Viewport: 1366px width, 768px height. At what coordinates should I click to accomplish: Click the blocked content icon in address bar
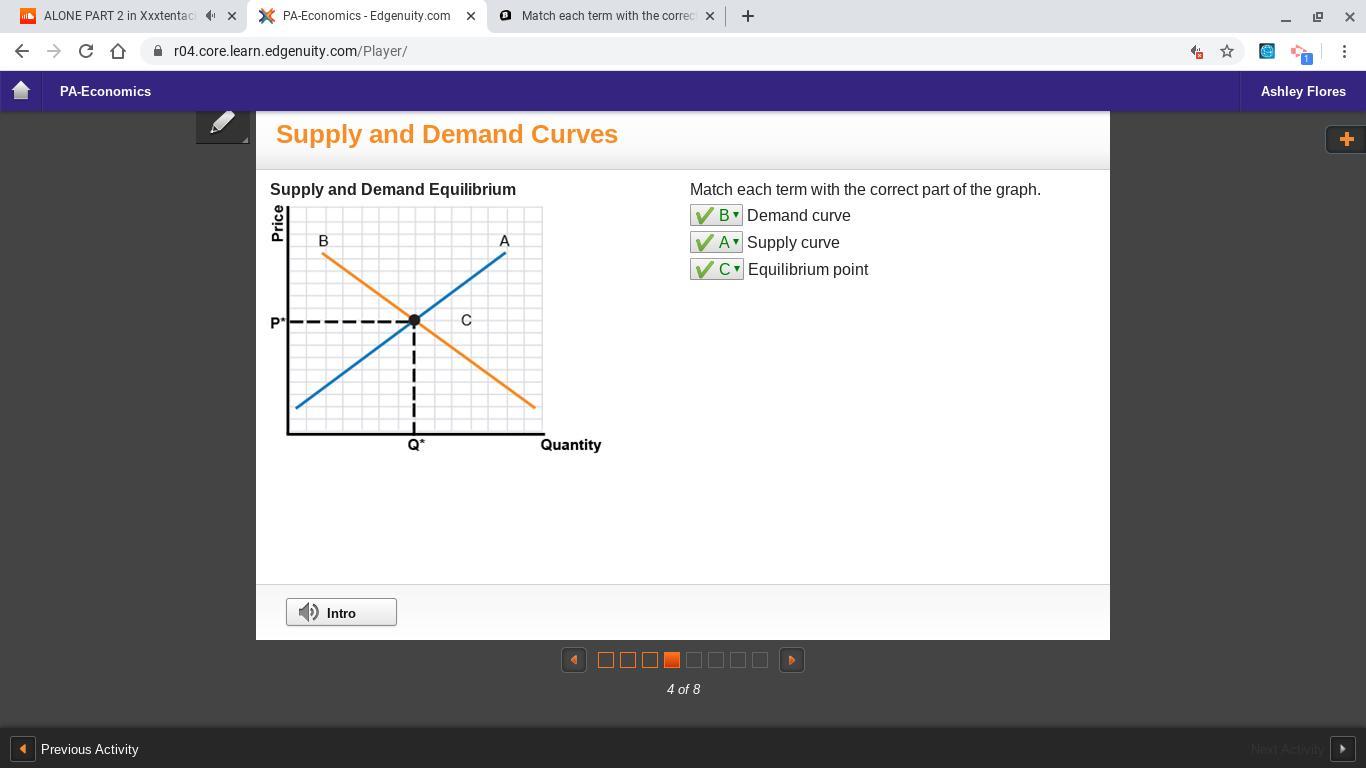coord(1196,51)
